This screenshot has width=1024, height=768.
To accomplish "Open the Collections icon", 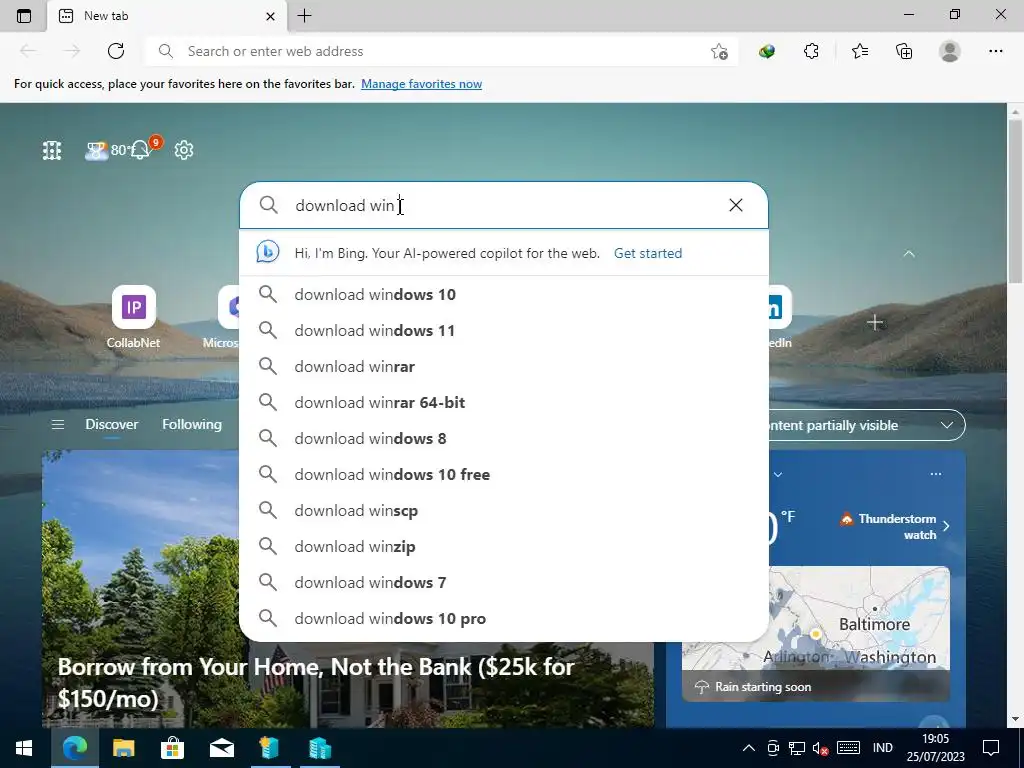I will [x=904, y=51].
